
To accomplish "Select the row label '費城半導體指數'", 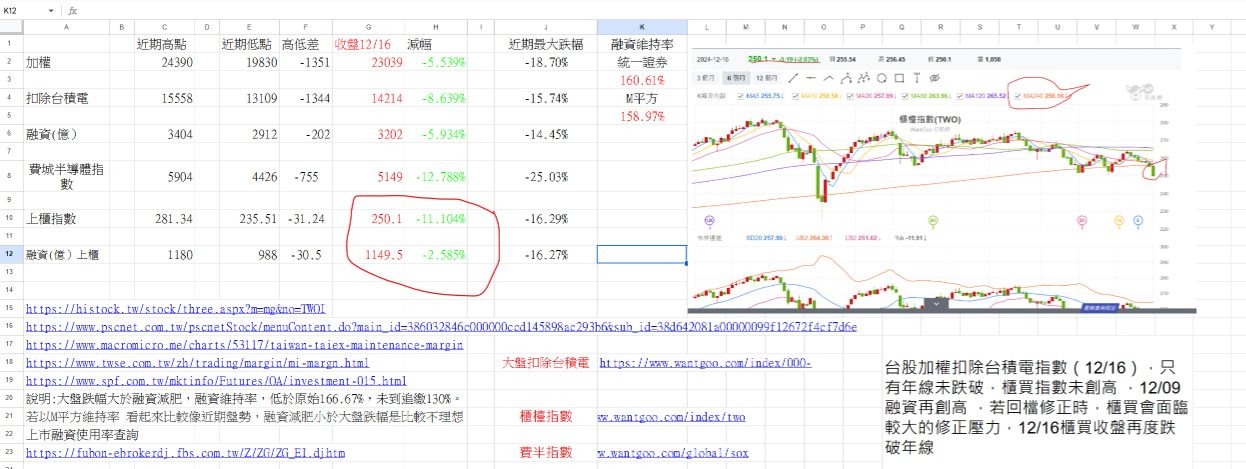I will click(67, 177).
